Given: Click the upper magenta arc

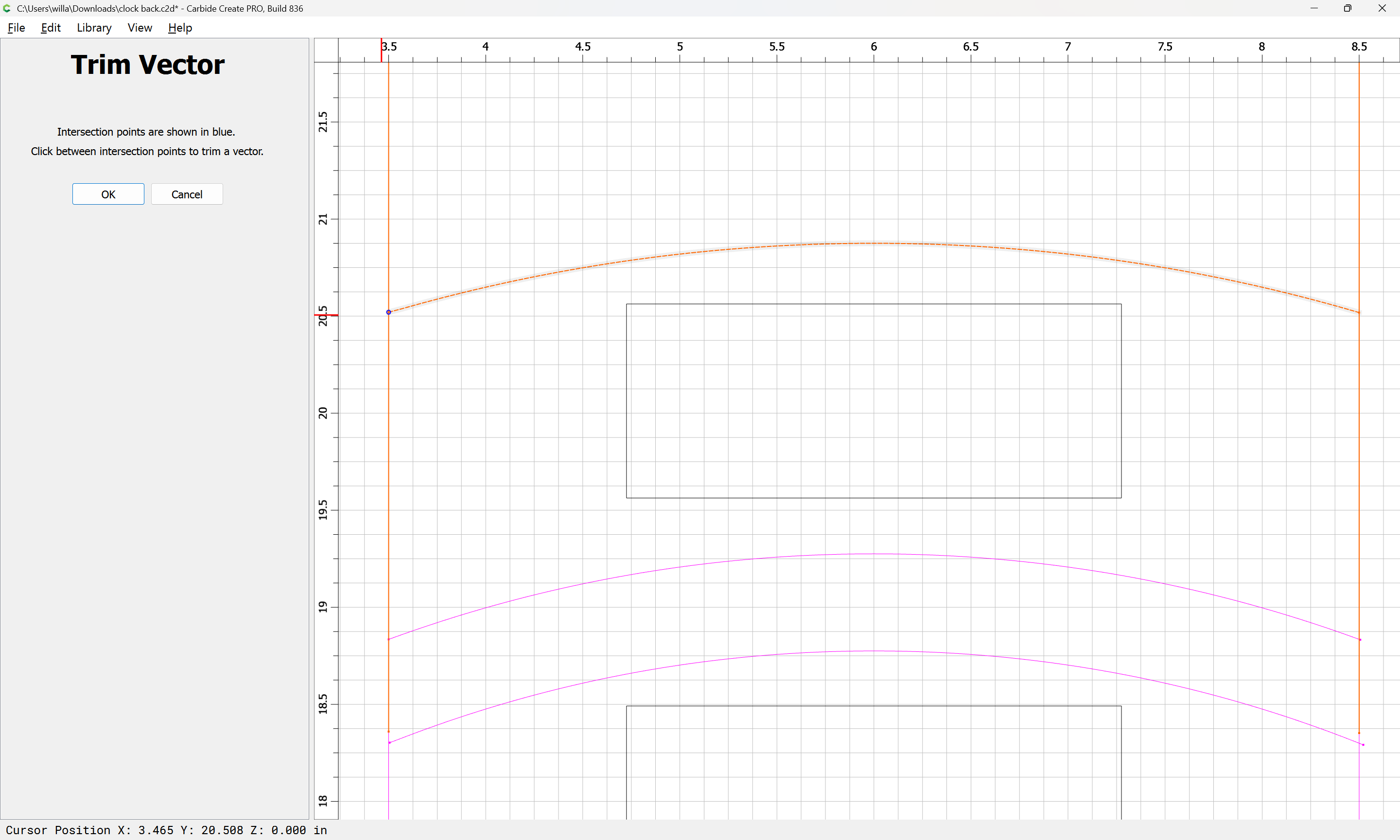Looking at the screenshot, I should 874,554.
